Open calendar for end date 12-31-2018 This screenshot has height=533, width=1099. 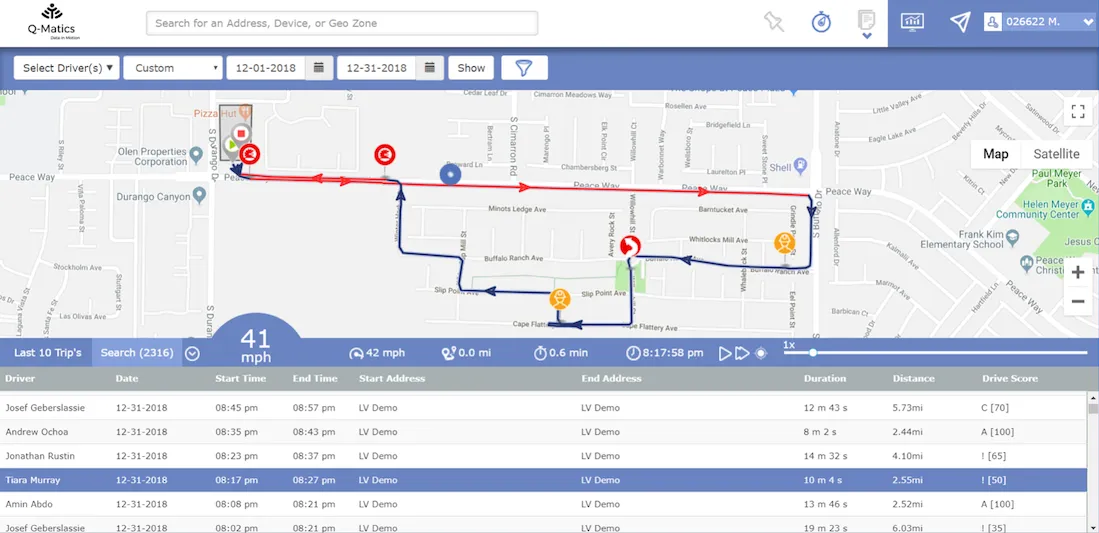click(x=430, y=68)
